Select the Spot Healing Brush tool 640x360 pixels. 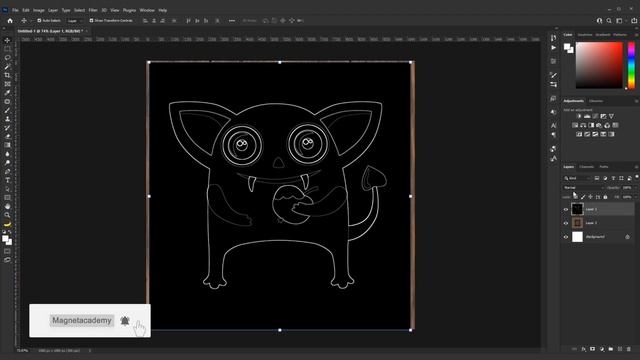(x=7, y=101)
